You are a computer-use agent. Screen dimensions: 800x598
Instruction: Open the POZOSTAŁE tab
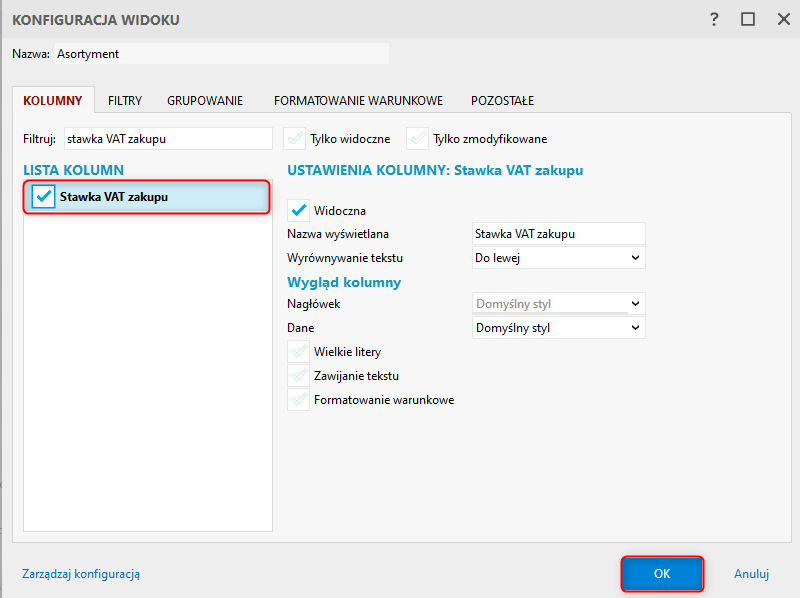coord(502,101)
